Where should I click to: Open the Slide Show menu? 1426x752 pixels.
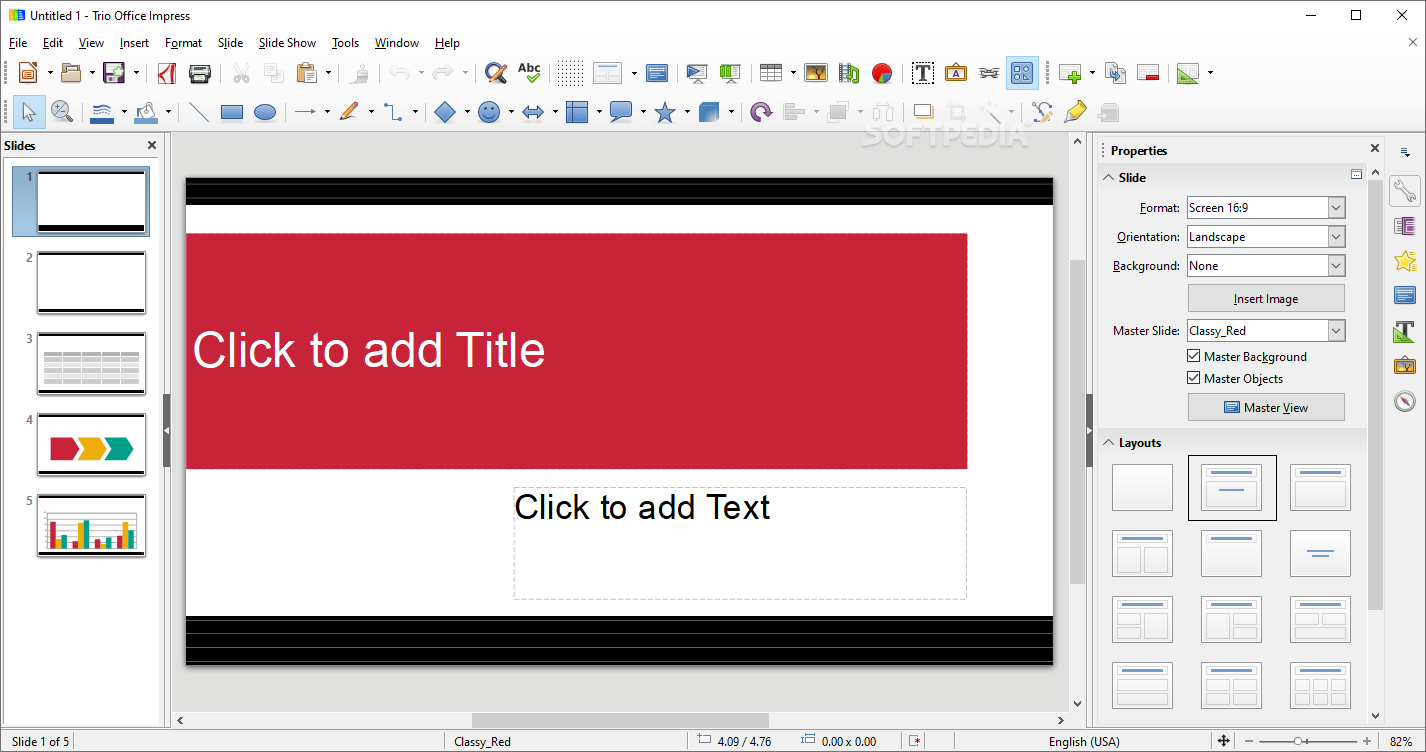point(287,43)
